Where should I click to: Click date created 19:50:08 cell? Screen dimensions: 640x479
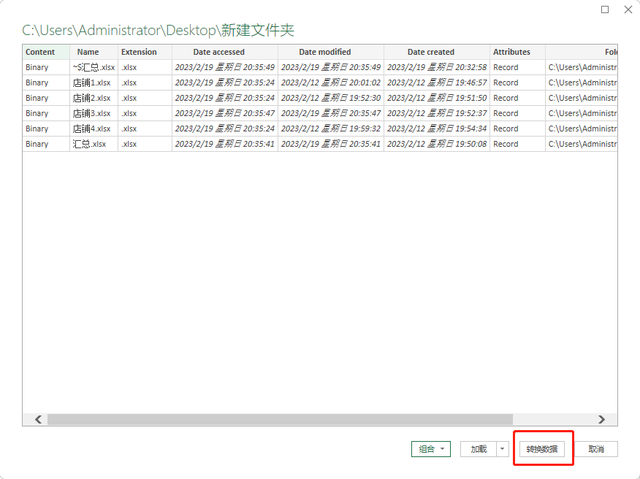[x=437, y=144]
